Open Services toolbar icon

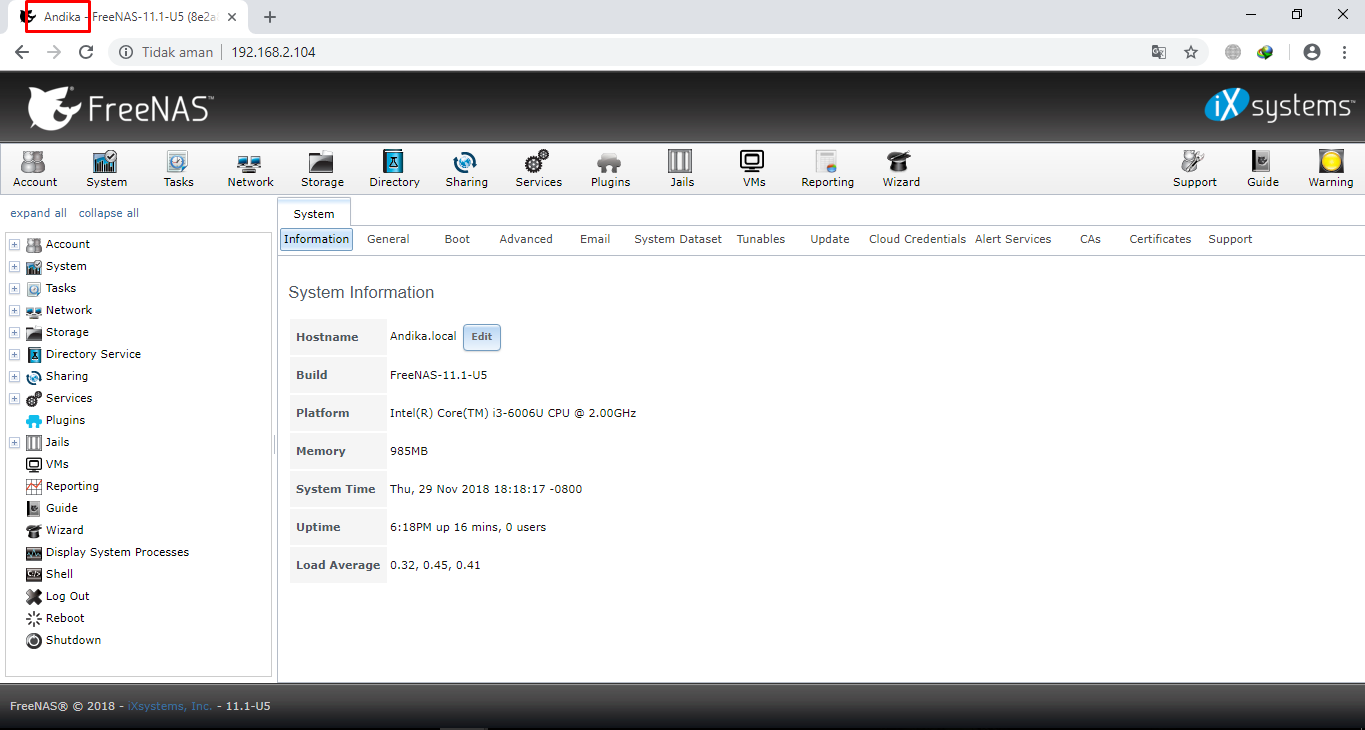(538, 169)
